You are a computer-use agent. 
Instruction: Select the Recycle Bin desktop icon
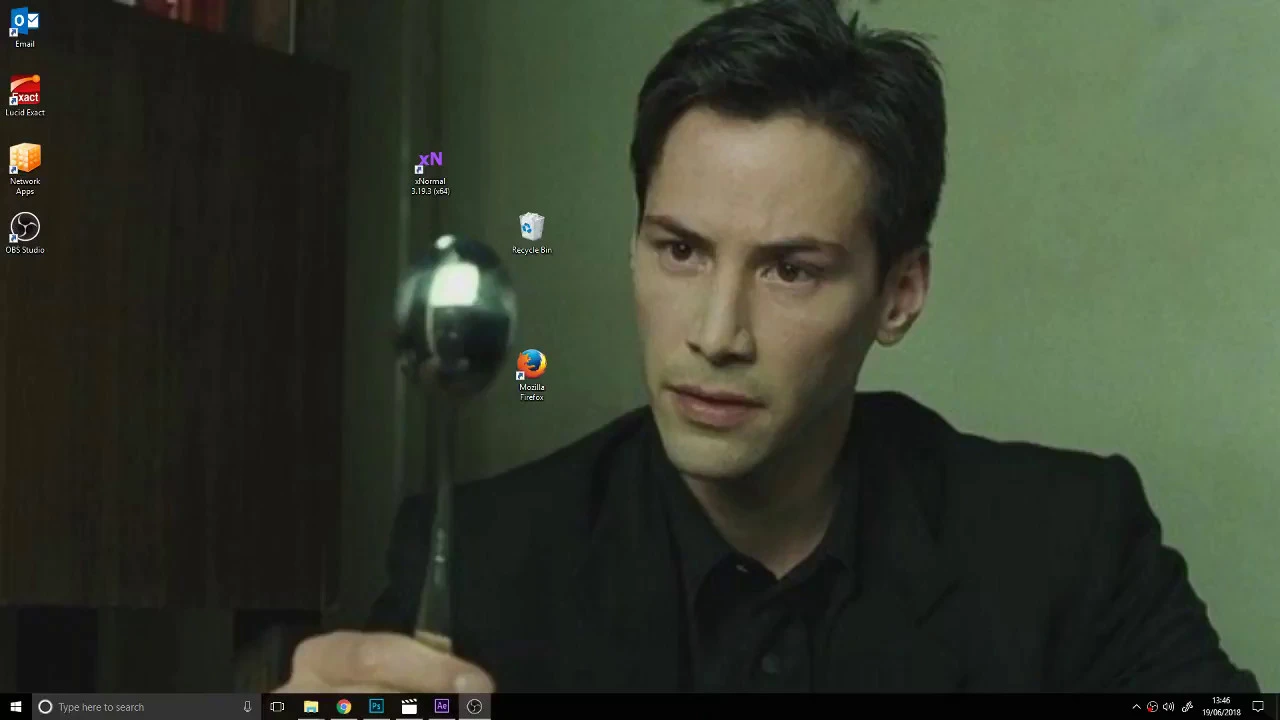coord(531,233)
